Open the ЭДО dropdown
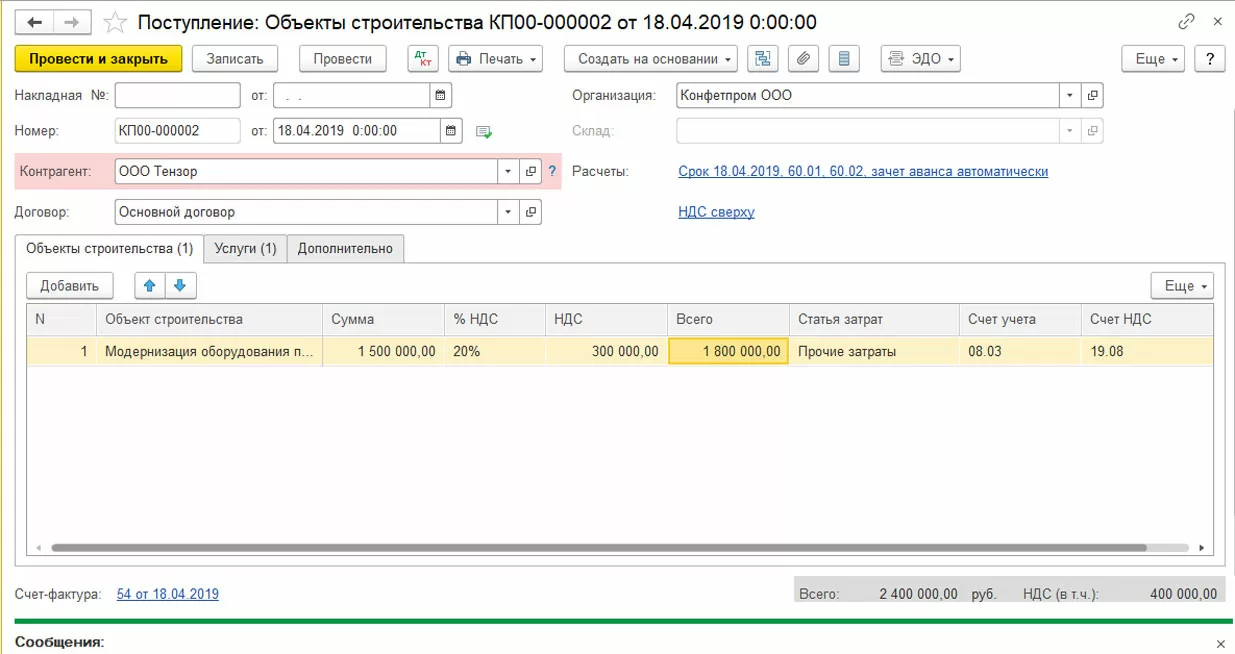The height and width of the screenshot is (654, 1235). (x=921, y=59)
